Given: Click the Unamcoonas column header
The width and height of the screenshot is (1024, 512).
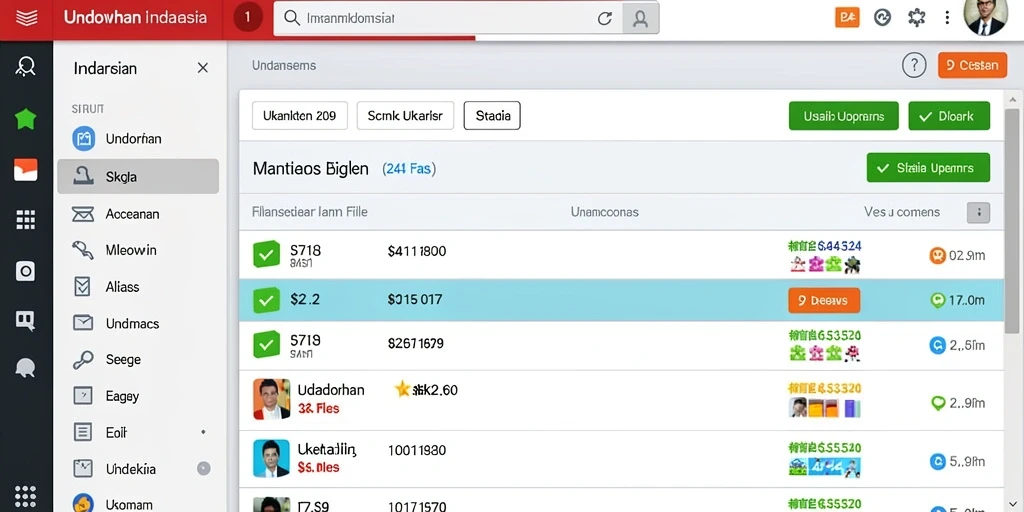Looking at the screenshot, I should coord(605,212).
